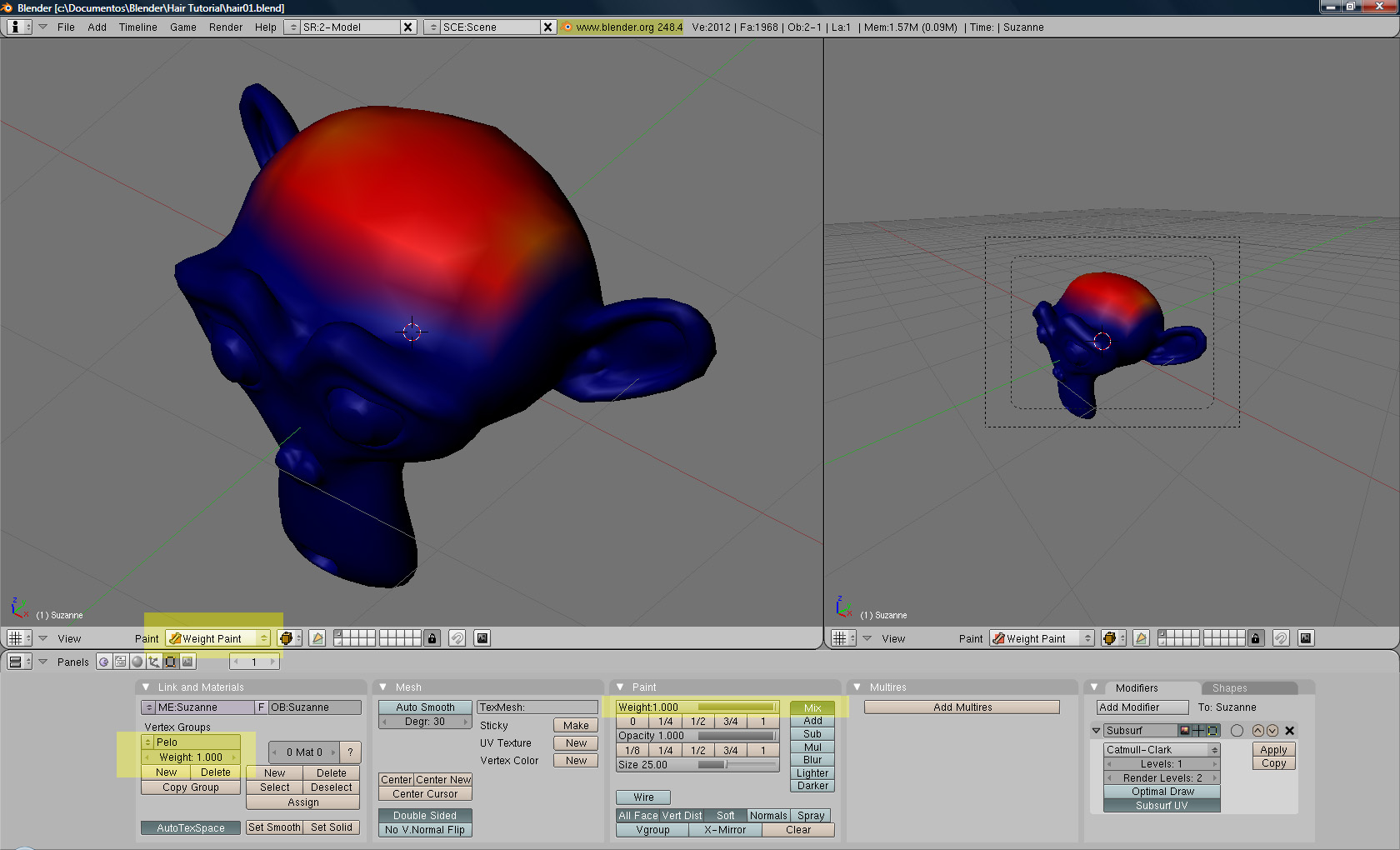Move the Subsurf modifier down in stack
This screenshot has width=1400, height=850.
pyautogui.click(x=1272, y=731)
